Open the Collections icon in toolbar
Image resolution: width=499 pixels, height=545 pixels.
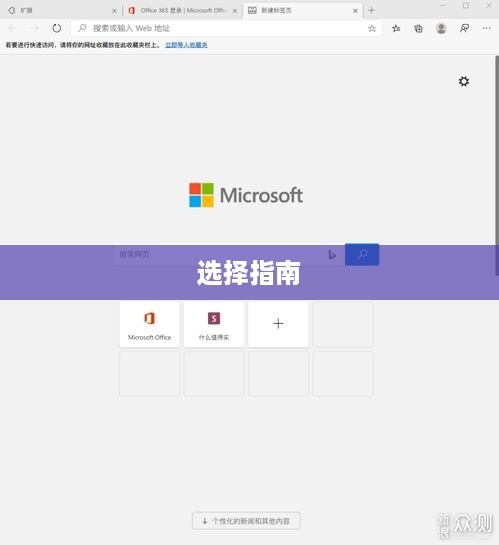click(418, 28)
